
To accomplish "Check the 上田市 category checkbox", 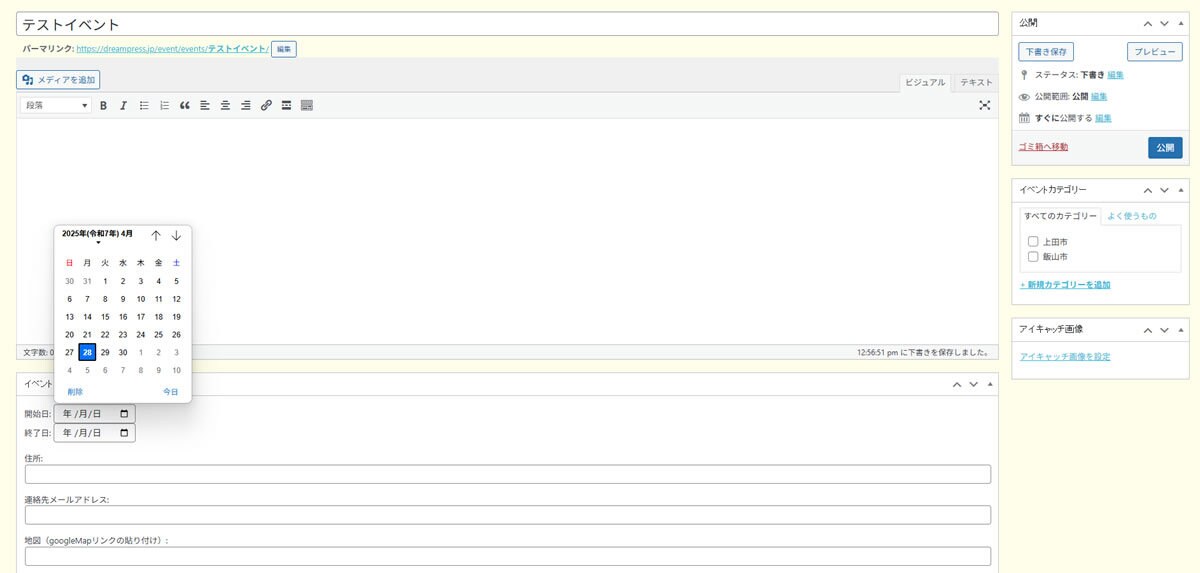I will [x=1033, y=241].
